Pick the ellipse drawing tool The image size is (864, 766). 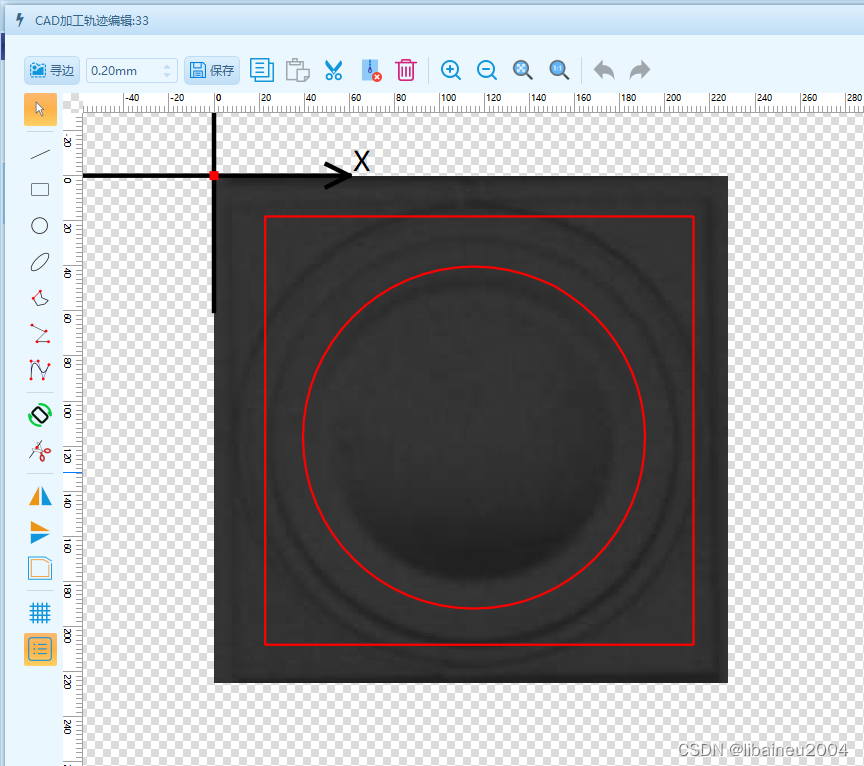[40, 262]
